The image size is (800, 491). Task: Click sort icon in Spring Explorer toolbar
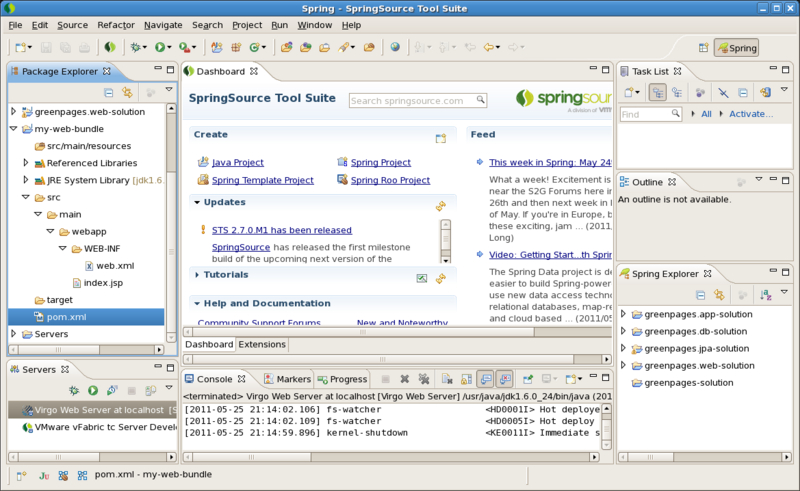(765, 295)
